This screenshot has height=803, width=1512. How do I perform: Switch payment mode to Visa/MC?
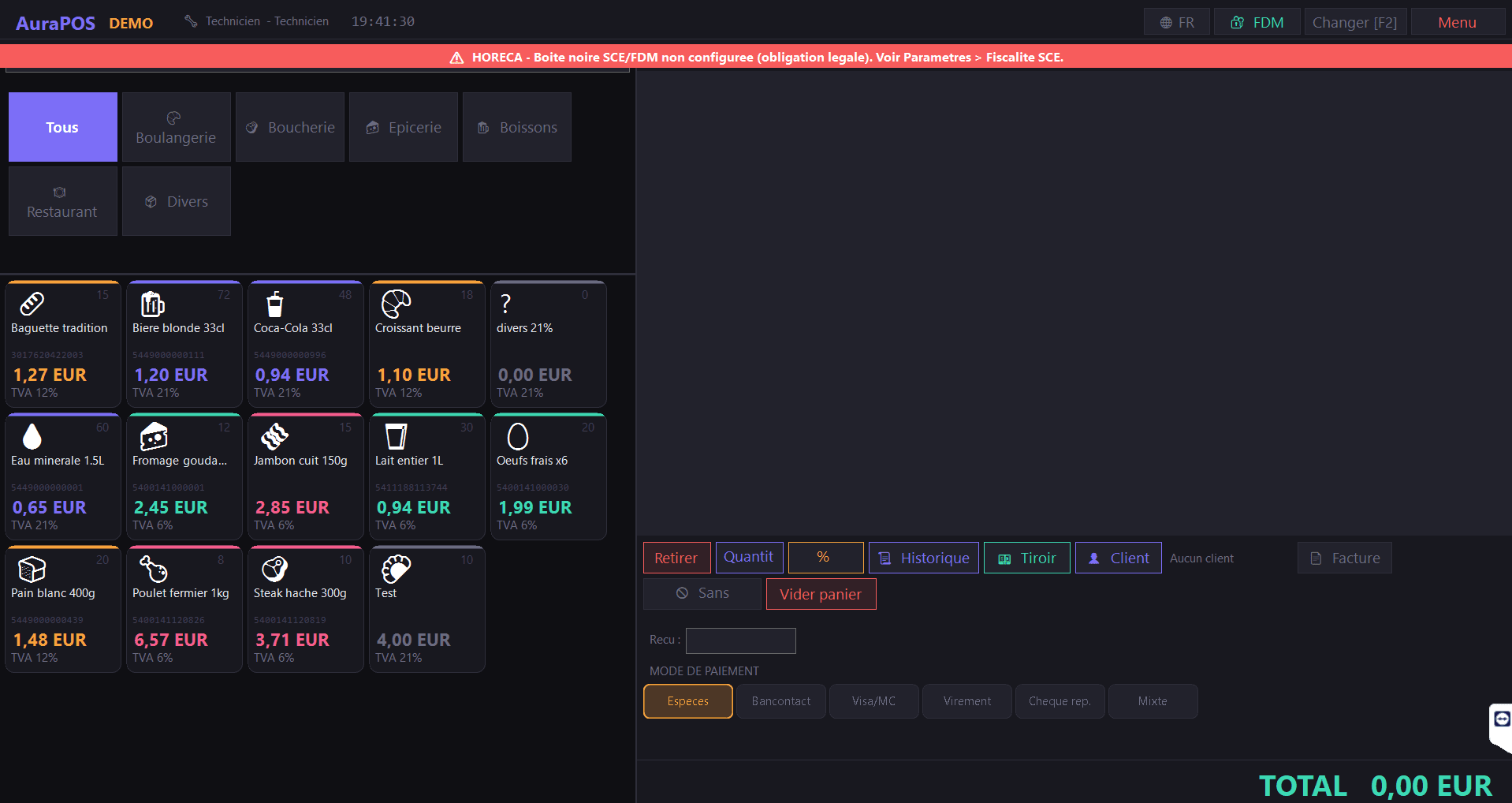(x=873, y=701)
